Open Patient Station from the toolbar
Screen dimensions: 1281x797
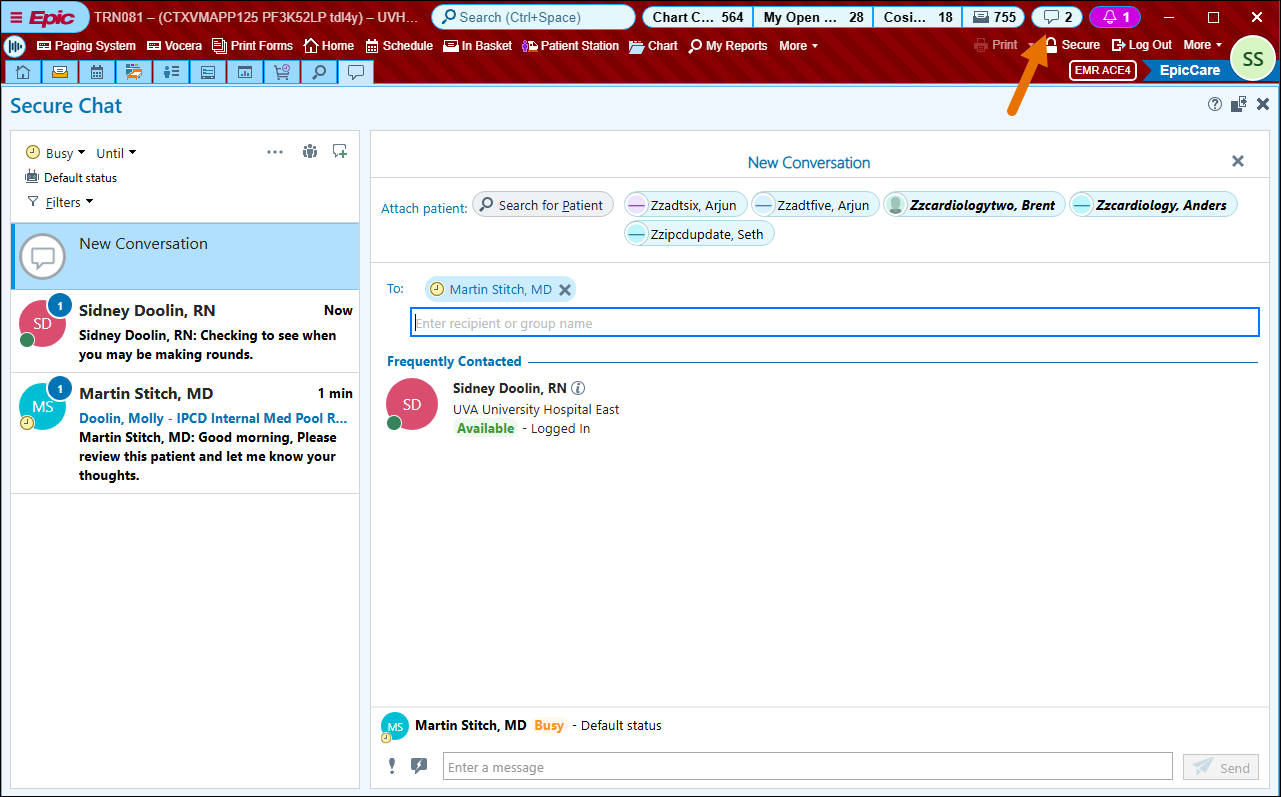(570, 46)
